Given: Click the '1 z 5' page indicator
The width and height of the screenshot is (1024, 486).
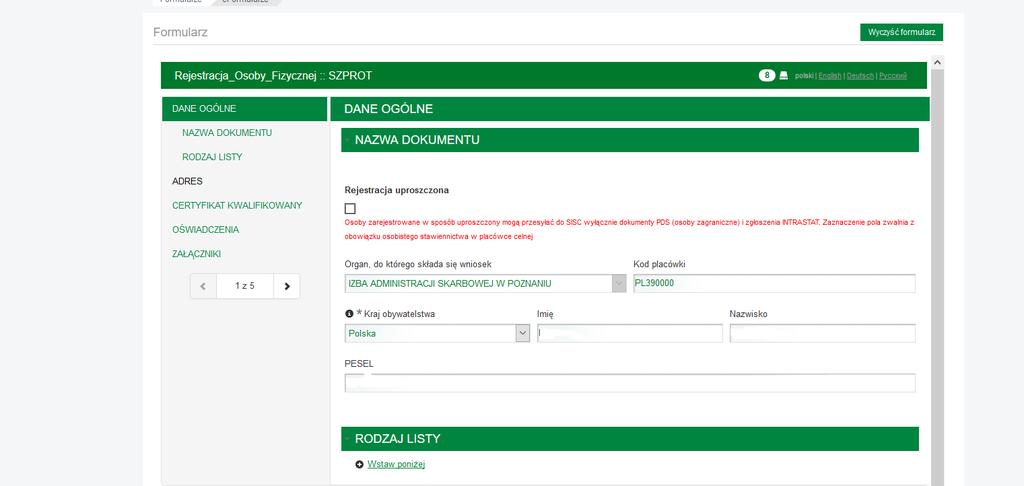Looking at the screenshot, I should [x=245, y=286].
